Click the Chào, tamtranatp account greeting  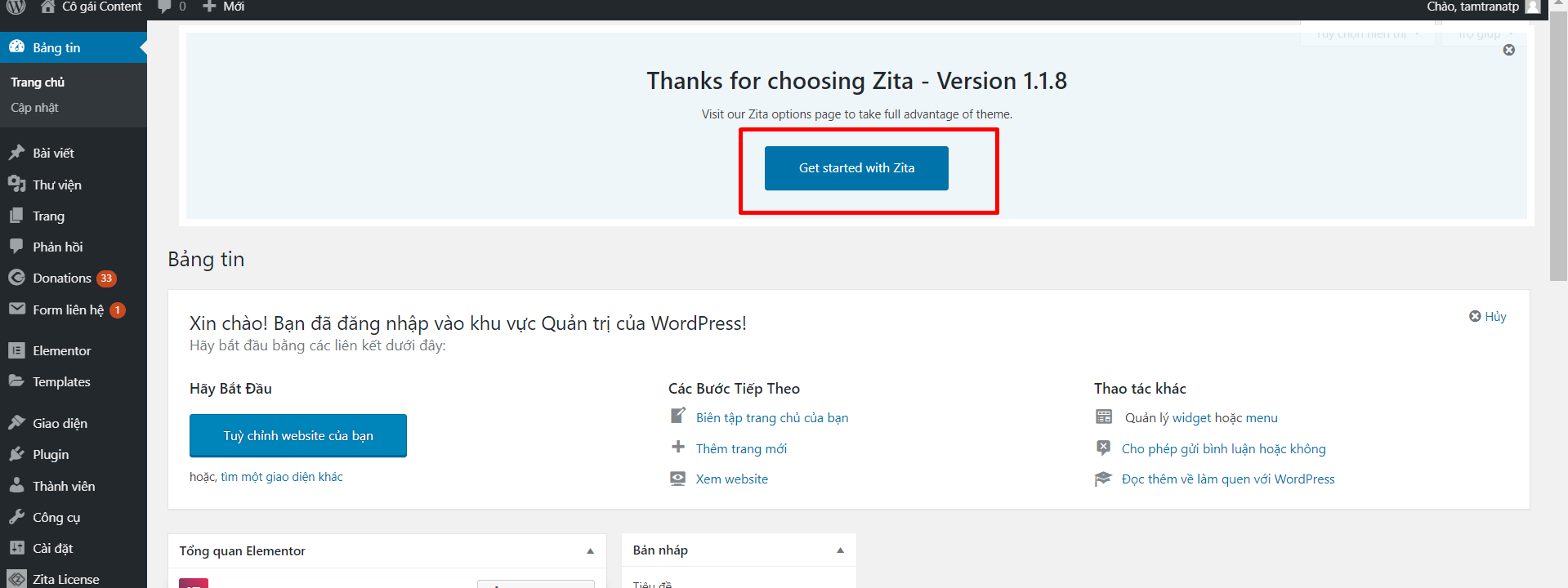(1472, 7)
